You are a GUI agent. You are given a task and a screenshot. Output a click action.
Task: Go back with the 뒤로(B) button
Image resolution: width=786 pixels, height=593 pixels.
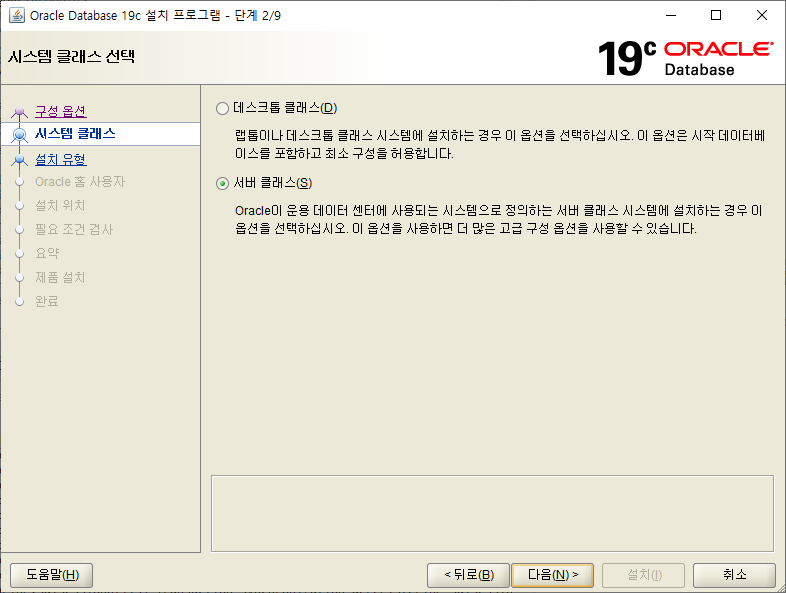[x=468, y=574]
